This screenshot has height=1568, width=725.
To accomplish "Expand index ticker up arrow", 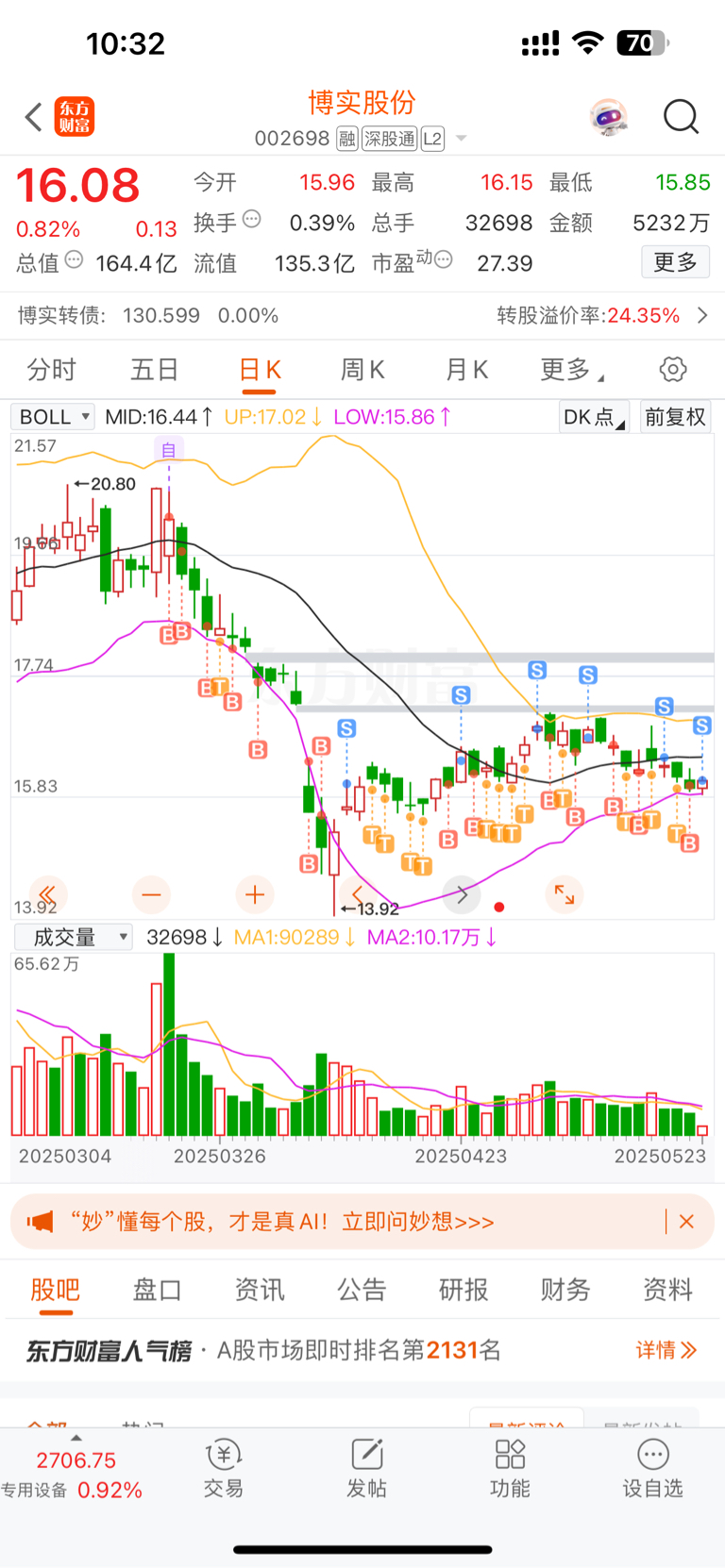I will [x=76, y=1438].
